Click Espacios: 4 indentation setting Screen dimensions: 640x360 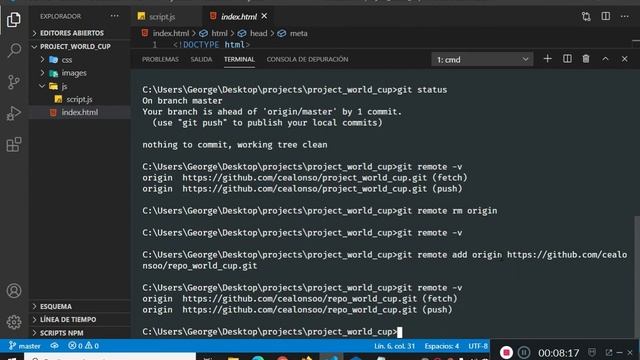442,346
